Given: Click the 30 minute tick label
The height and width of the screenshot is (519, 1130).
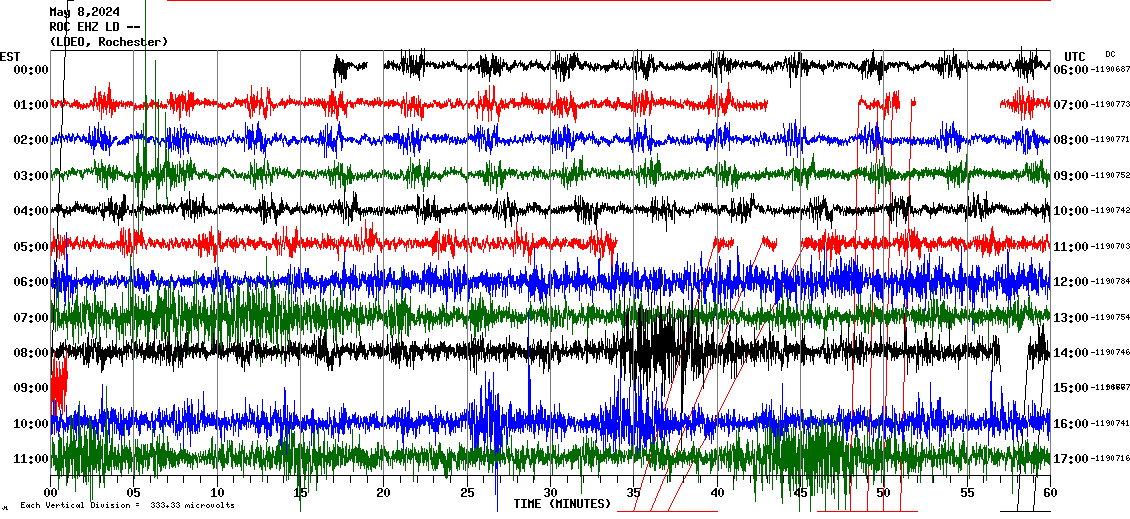Looking at the screenshot, I should (550, 493).
